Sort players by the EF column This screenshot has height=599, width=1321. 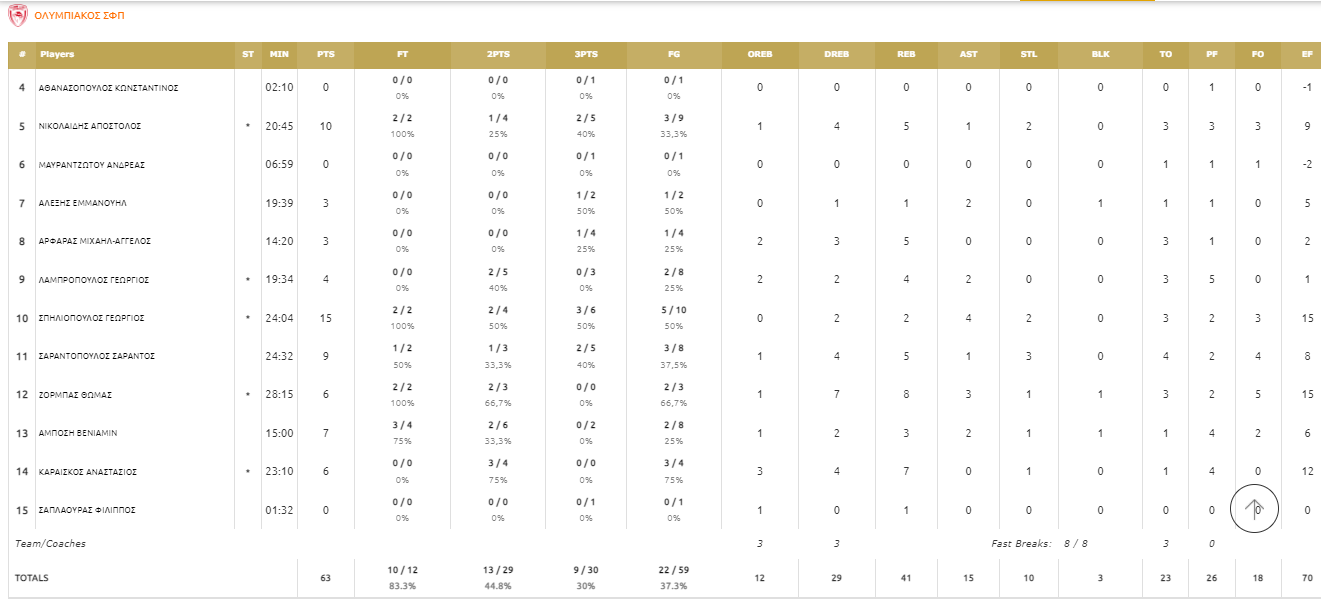pyautogui.click(x=1306, y=55)
